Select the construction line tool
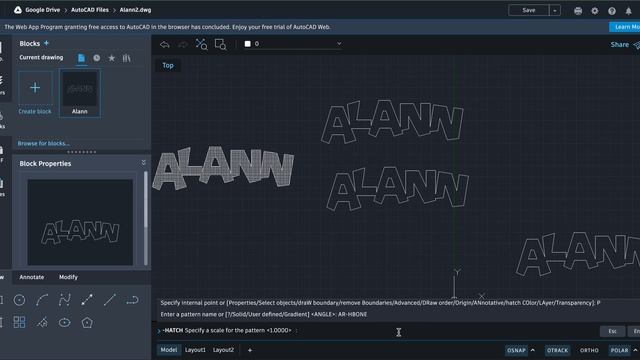640x360 pixels. point(109,300)
